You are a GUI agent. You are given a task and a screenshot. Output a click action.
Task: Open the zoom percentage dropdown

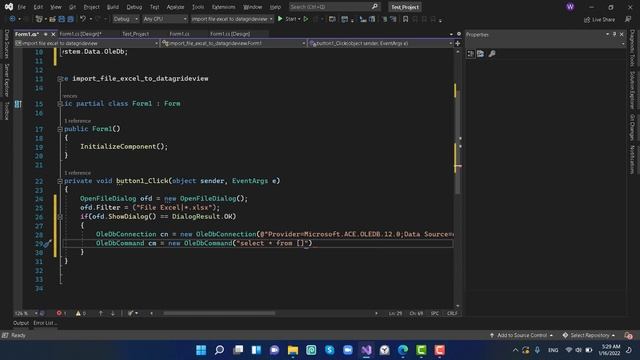pyautogui.click(x=26, y=313)
